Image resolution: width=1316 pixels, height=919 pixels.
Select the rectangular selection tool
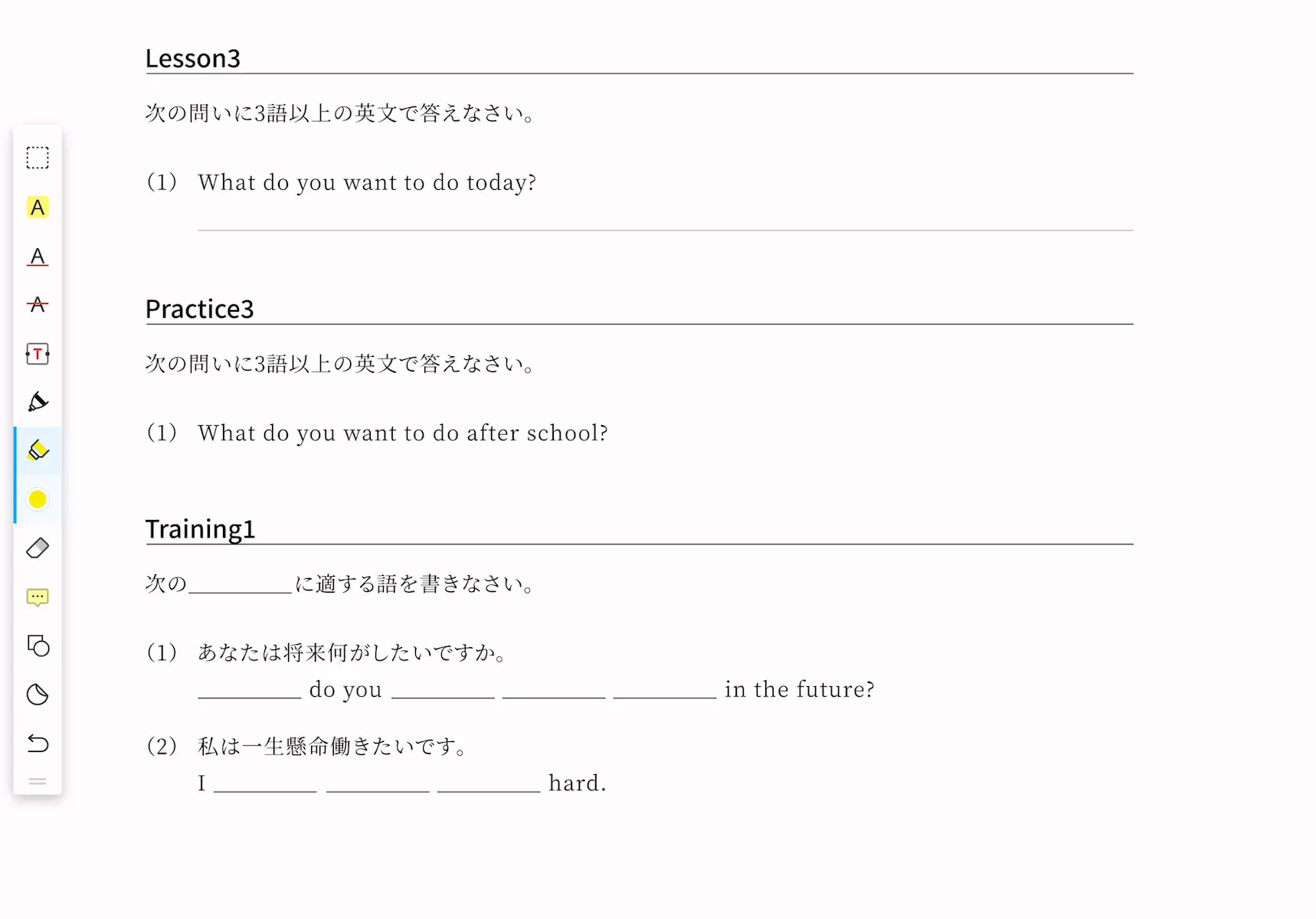pos(38,158)
